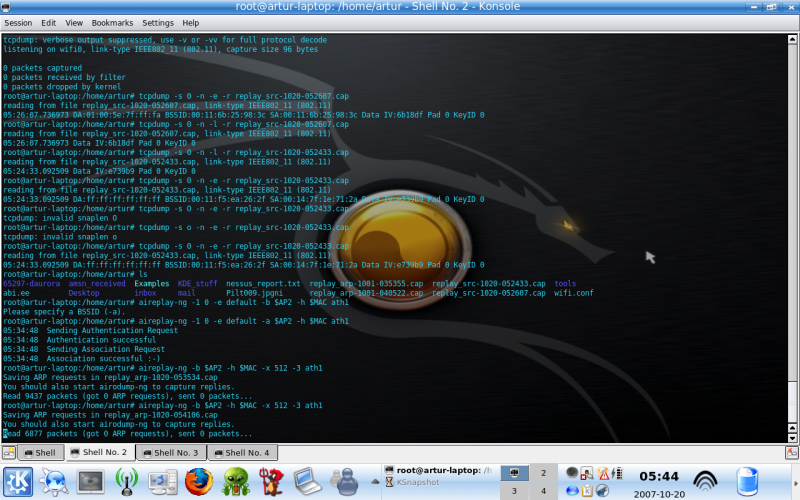Image resolution: width=800 pixels, height=500 pixels.
Task: Open the laptop launcher icon in panel
Action: [x=307, y=481]
